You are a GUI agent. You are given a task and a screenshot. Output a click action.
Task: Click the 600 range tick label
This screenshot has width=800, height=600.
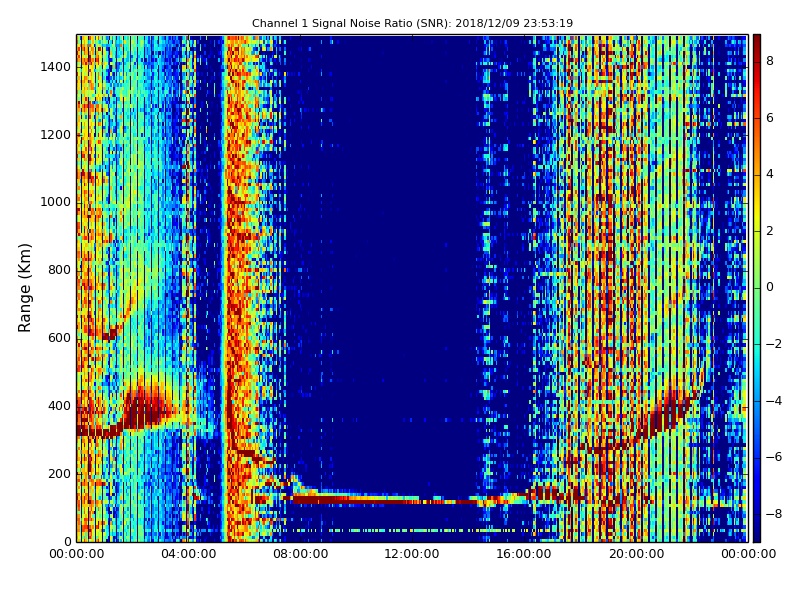[x=59, y=338]
